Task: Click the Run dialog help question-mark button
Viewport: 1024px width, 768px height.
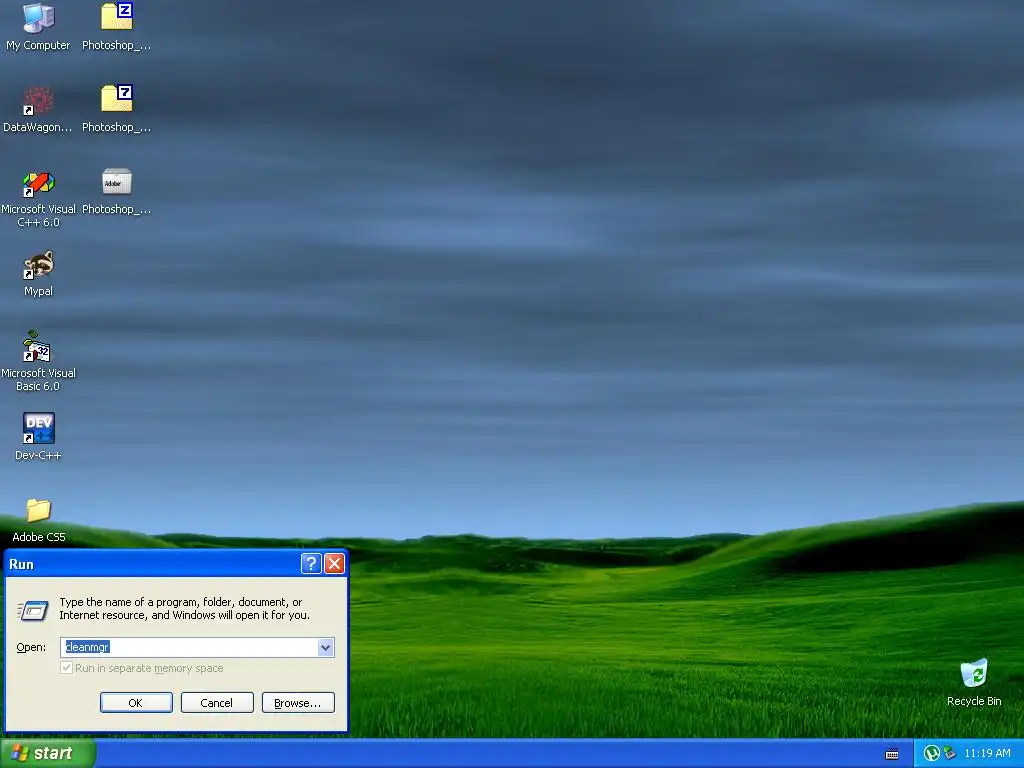Action: tap(311, 564)
